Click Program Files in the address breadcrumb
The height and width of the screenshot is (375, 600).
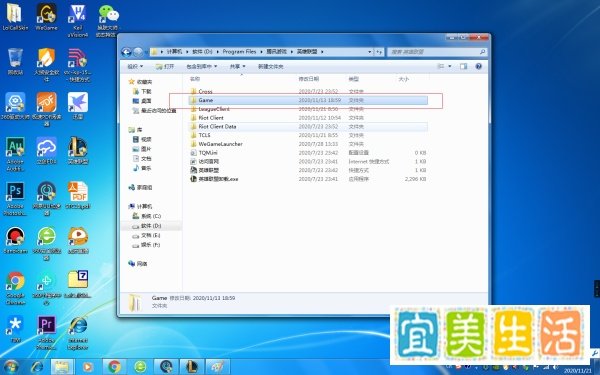(x=239, y=52)
